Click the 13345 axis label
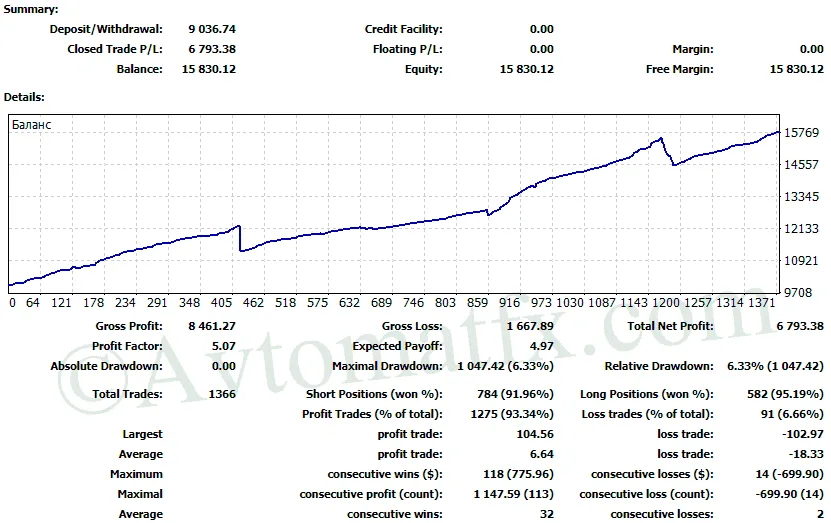831x523 pixels. (x=801, y=197)
